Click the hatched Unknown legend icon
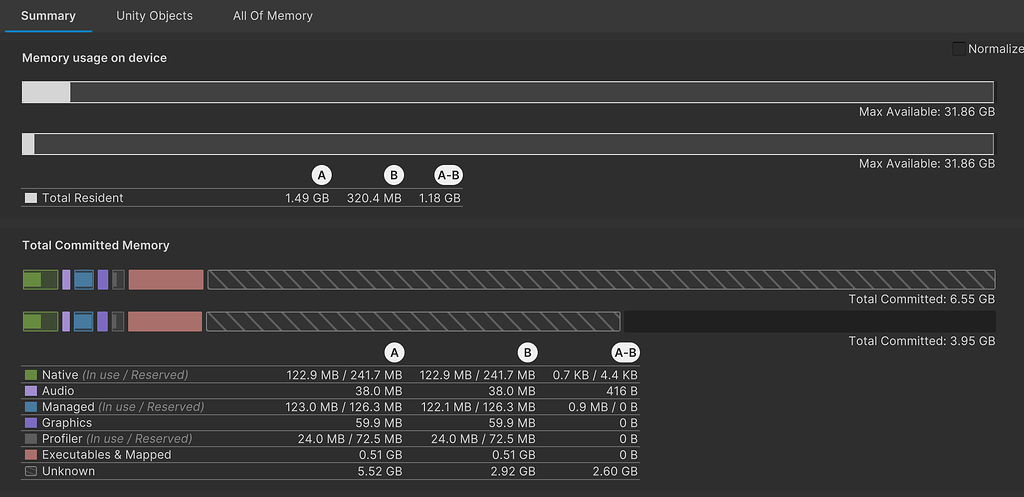Image resolution: width=1024 pixels, height=497 pixels. [x=30, y=471]
